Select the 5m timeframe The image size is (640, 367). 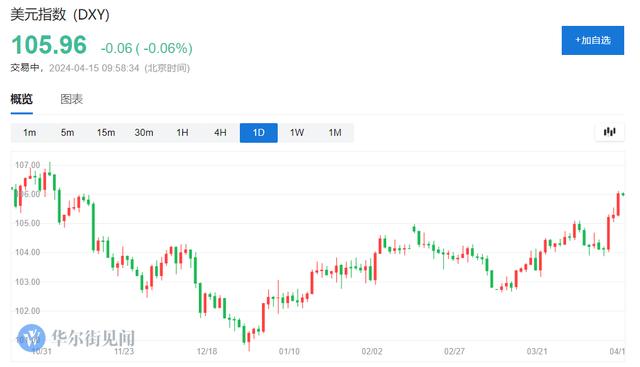coord(67,133)
